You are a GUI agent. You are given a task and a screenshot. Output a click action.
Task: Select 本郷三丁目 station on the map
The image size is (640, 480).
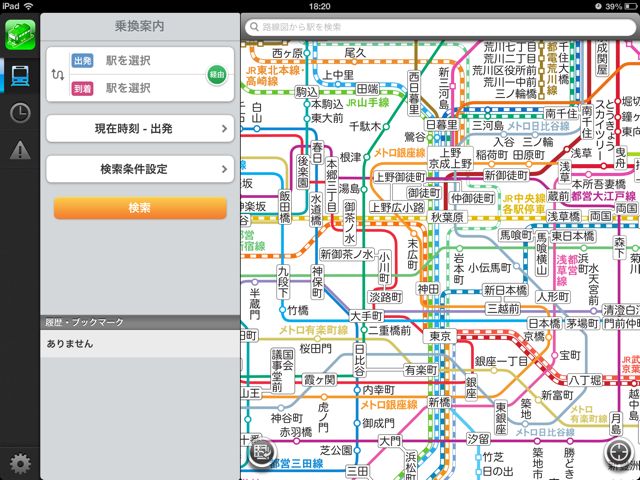coord(332,185)
